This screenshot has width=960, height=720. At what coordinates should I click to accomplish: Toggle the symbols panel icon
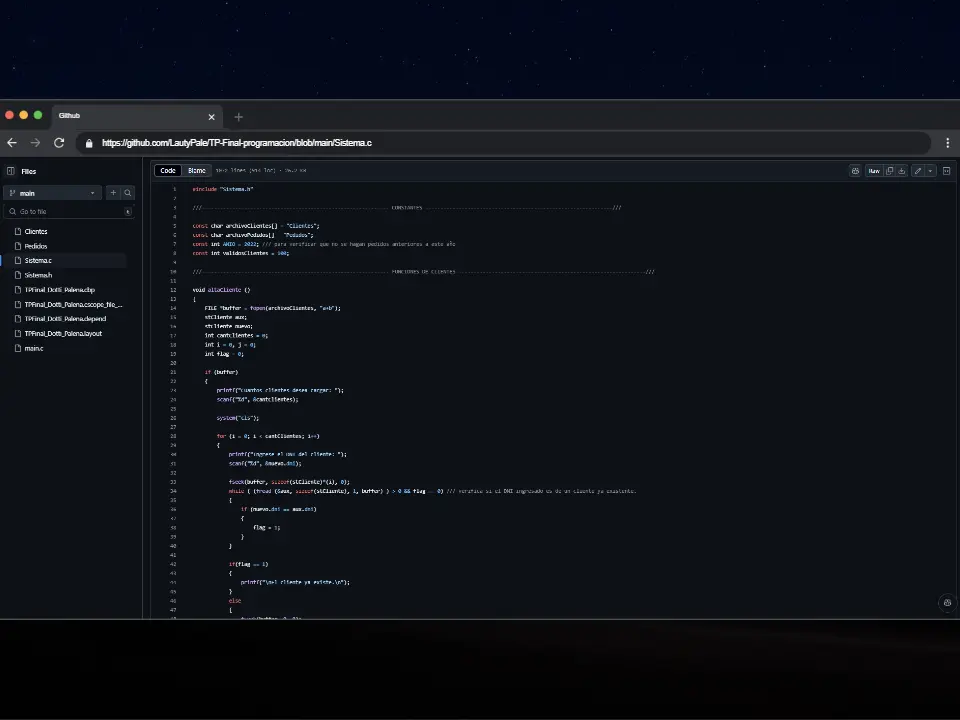947,171
